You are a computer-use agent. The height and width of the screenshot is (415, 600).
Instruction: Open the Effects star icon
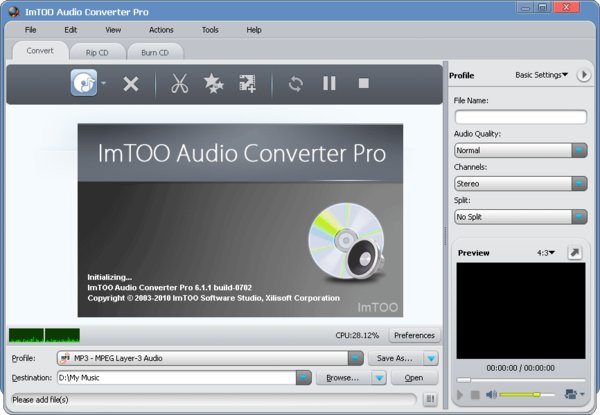point(213,84)
